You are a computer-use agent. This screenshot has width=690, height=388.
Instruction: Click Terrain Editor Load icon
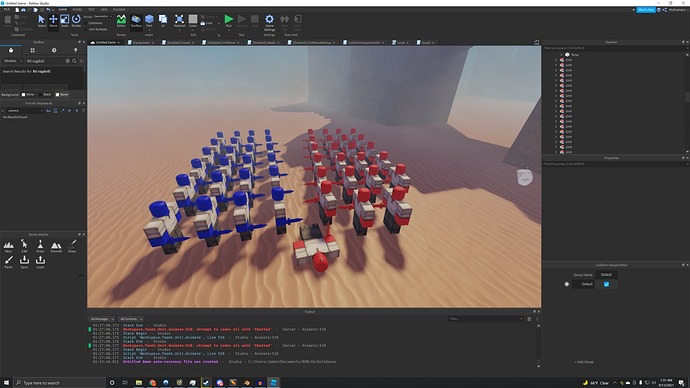tap(40, 262)
